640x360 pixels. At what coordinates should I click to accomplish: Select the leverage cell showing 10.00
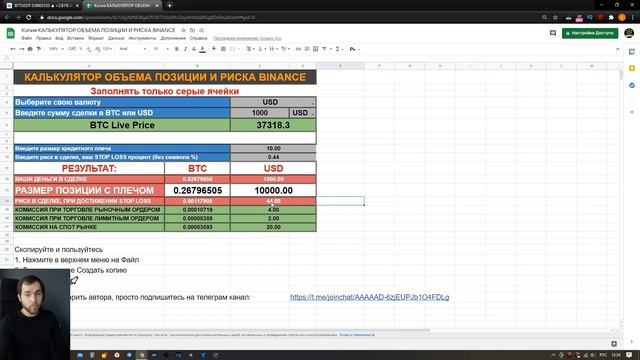click(x=273, y=148)
